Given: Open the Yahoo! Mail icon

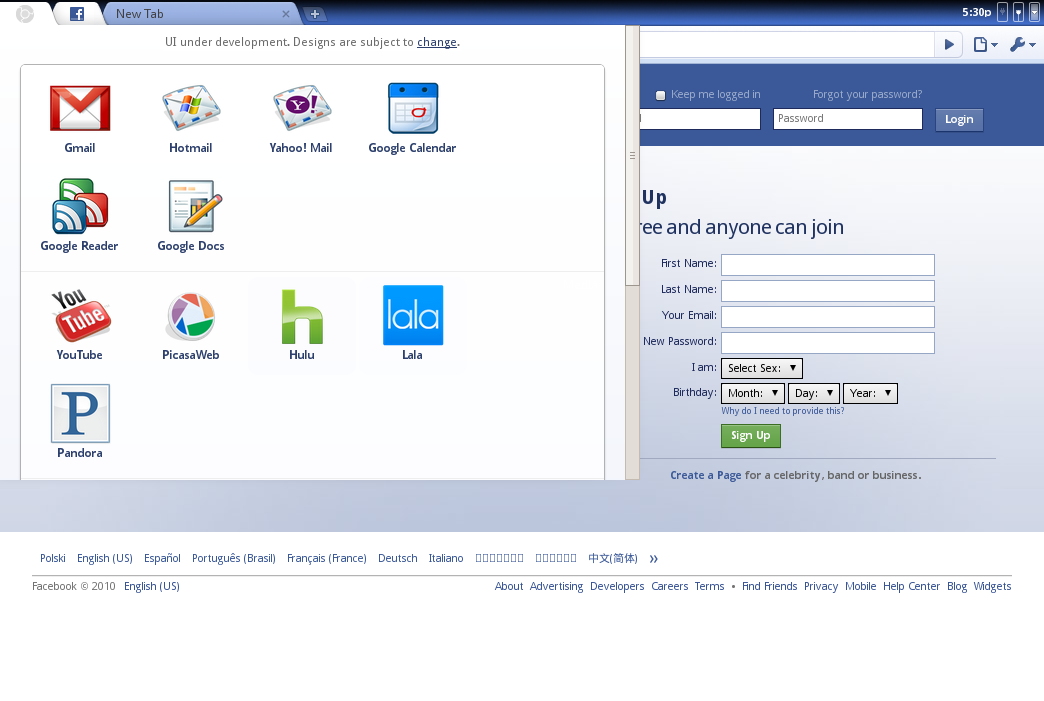Looking at the screenshot, I should coord(301,109).
